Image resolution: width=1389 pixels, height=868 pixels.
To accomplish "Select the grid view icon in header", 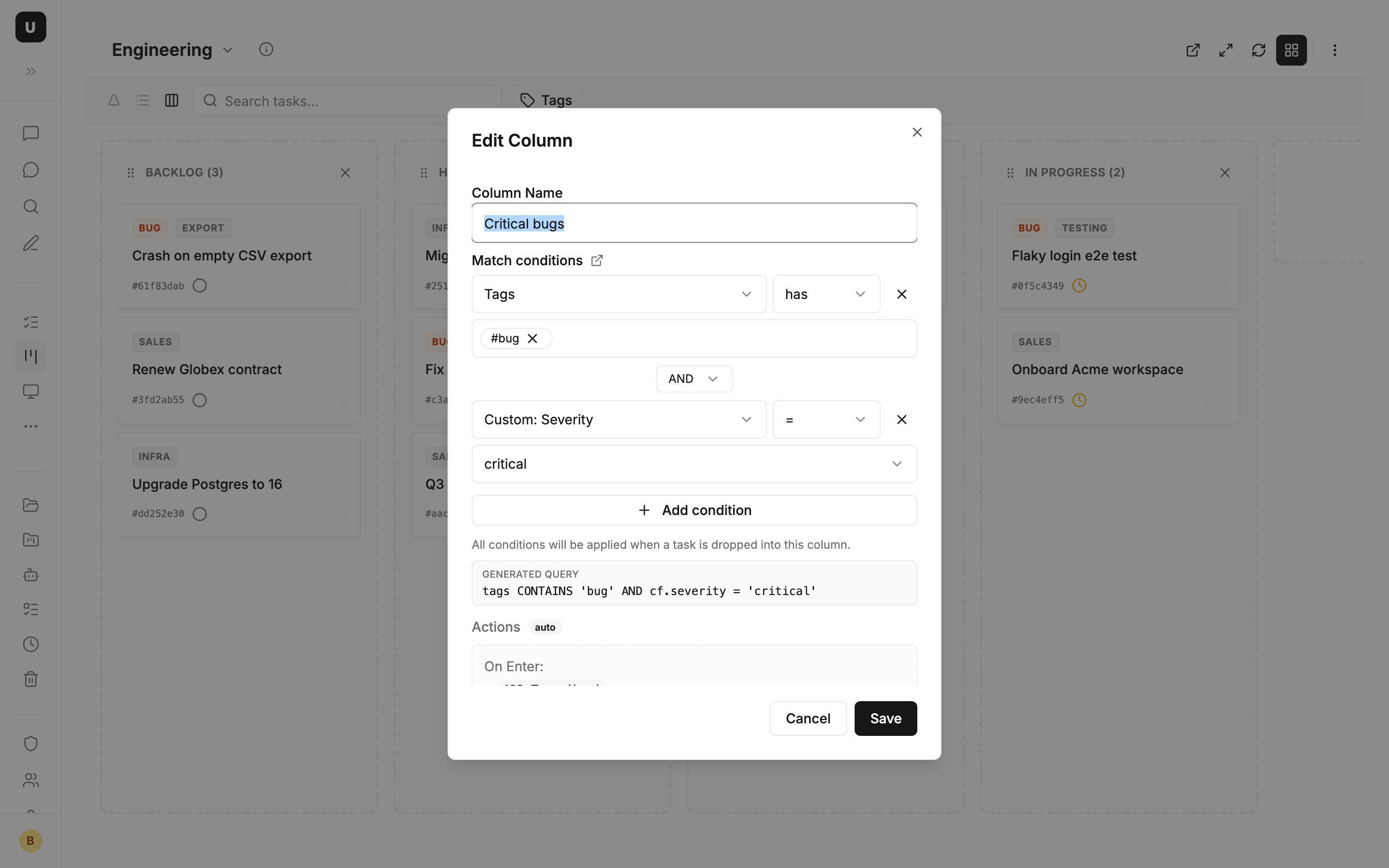I will pos(1292,50).
